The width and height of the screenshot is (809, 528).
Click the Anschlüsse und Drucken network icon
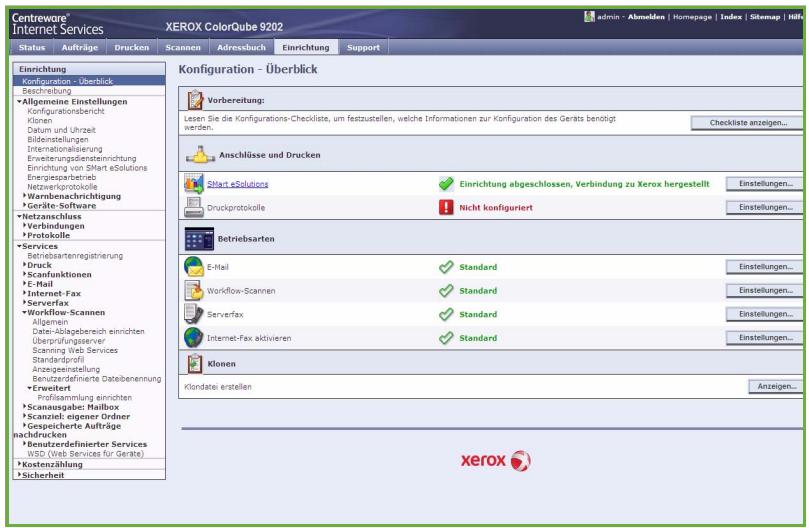(200, 155)
